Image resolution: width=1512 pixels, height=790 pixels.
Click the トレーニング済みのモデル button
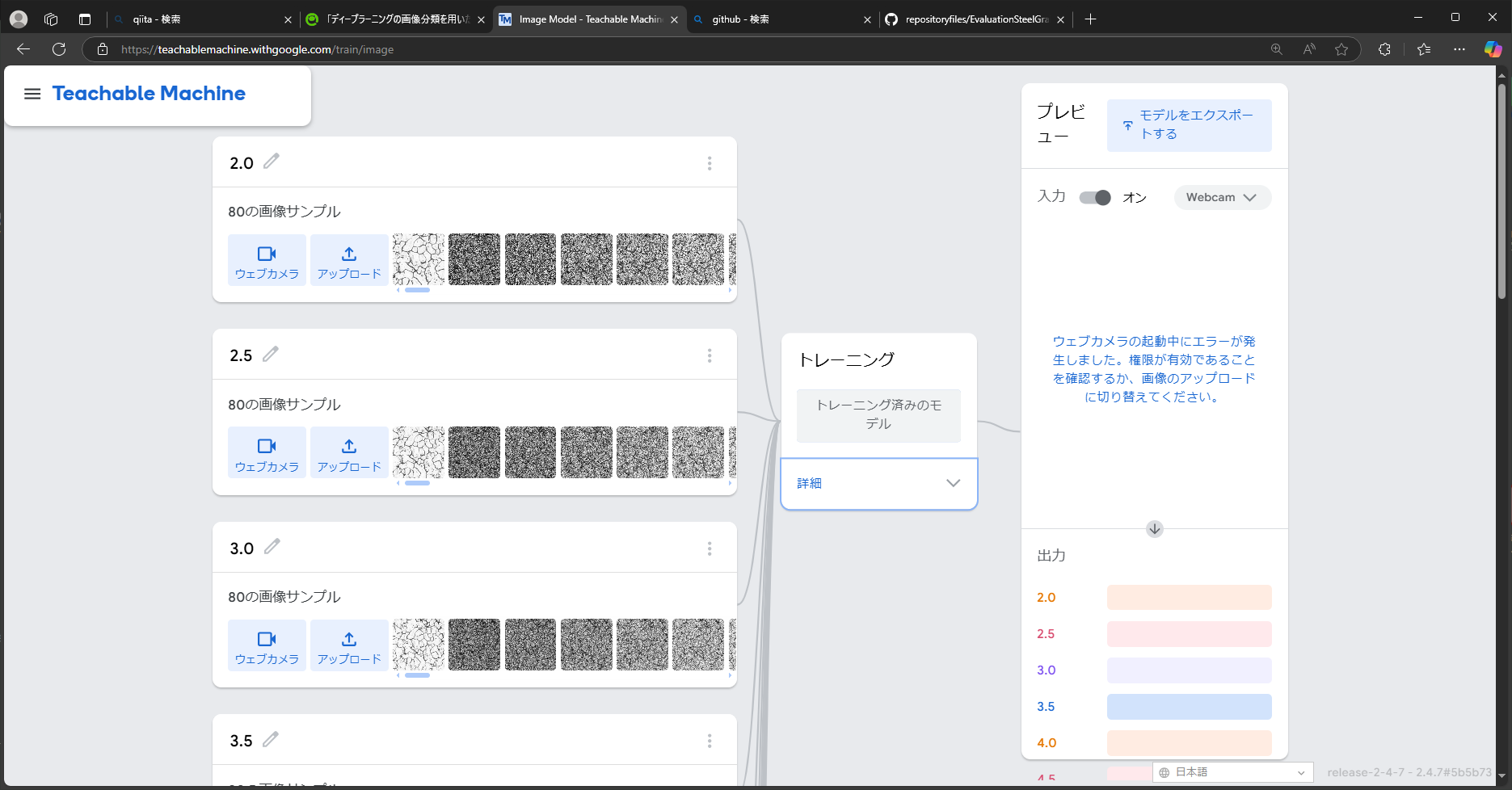click(878, 415)
